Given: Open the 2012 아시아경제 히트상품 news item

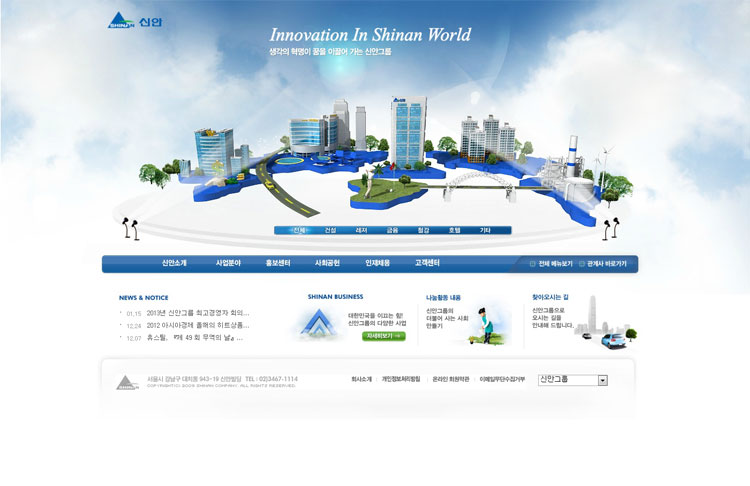Looking at the screenshot, I should (198, 325).
